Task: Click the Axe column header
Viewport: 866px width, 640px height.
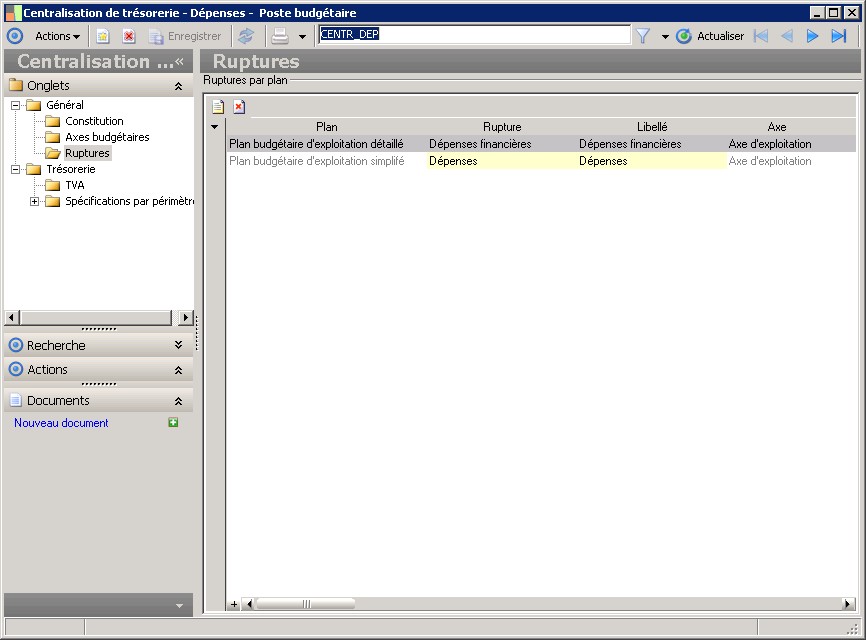Action: [777, 127]
